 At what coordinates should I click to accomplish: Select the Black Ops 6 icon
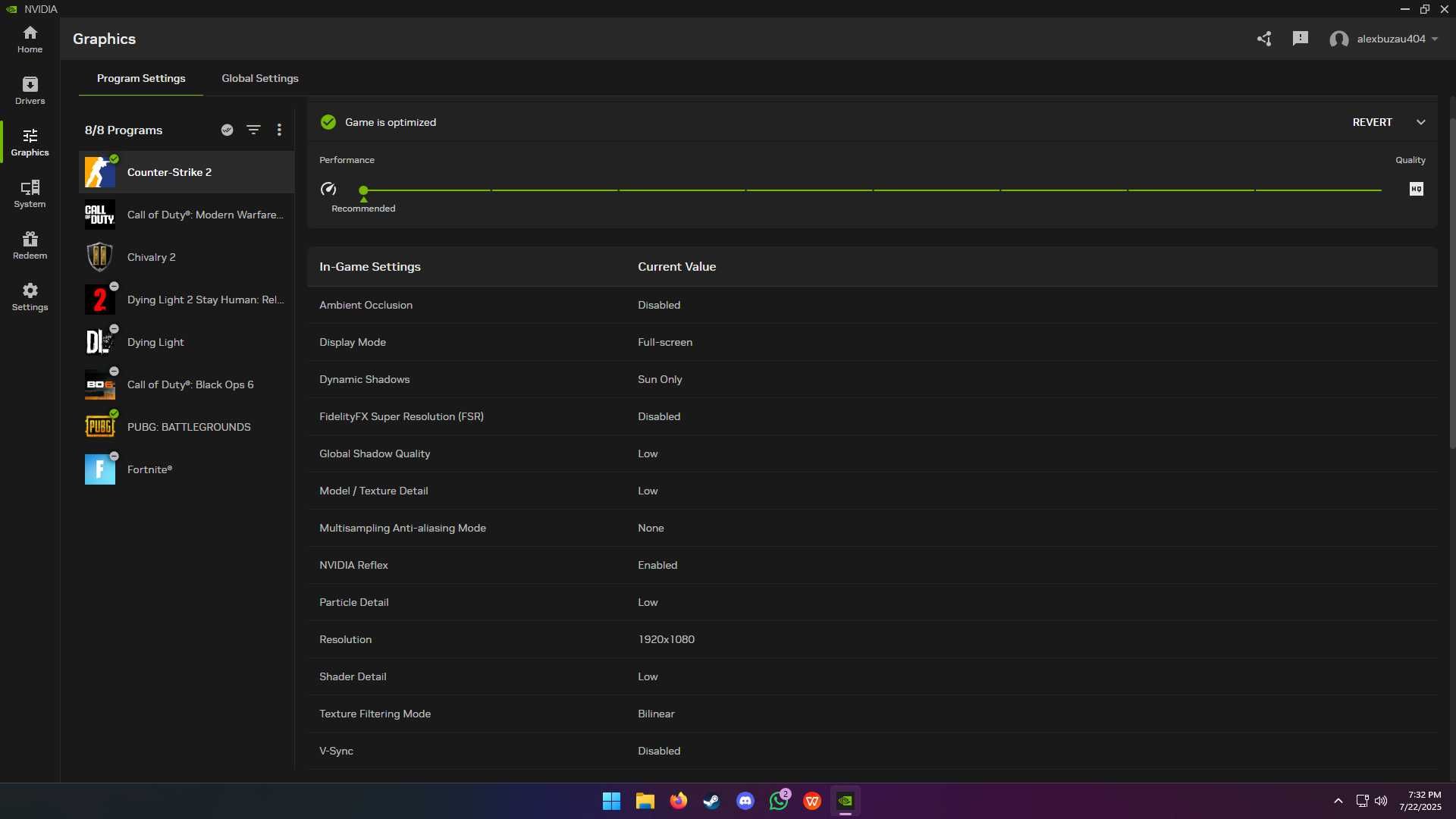click(x=100, y=384)
